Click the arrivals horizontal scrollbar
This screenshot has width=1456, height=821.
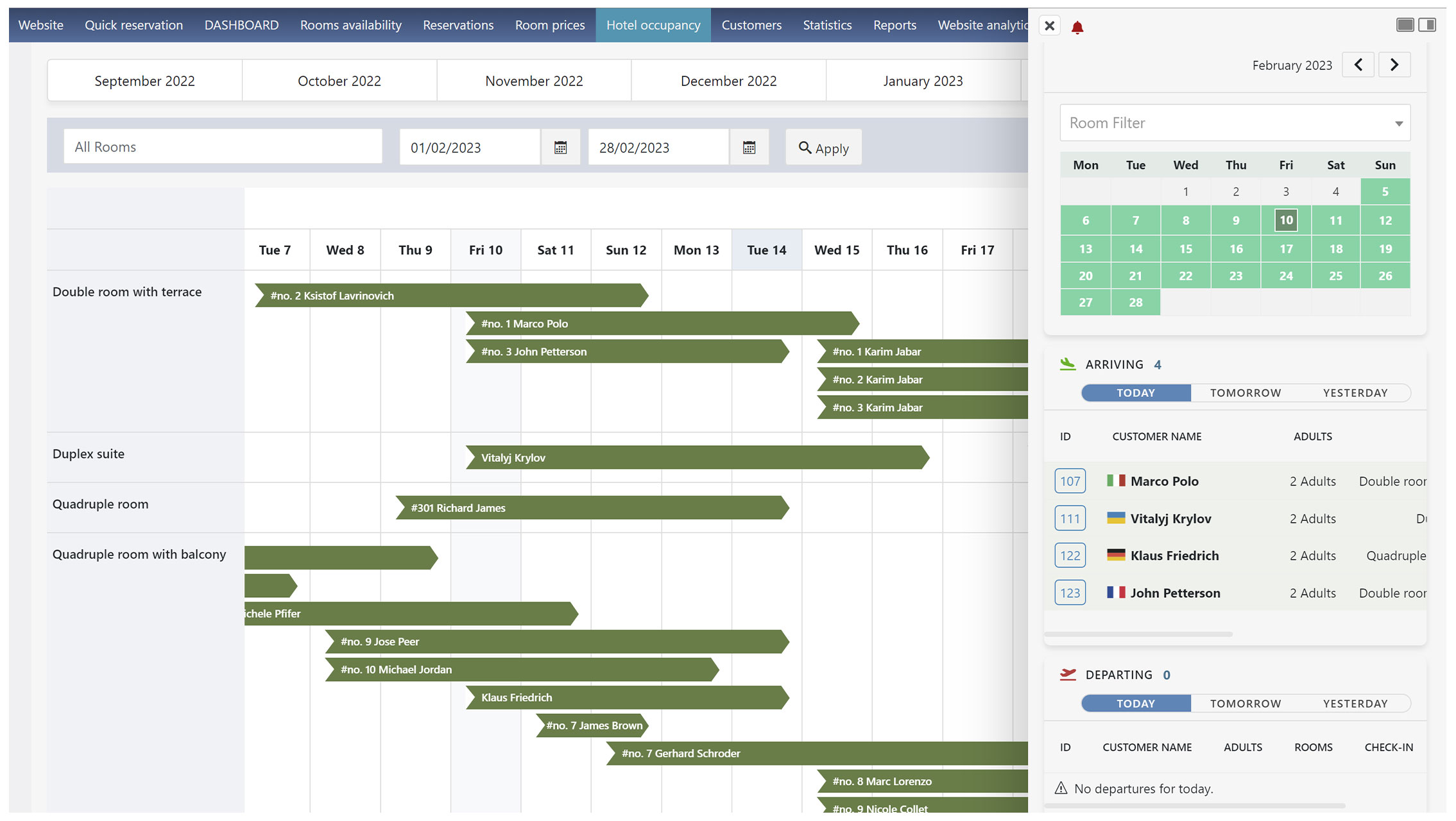[x=1138, y=634]
